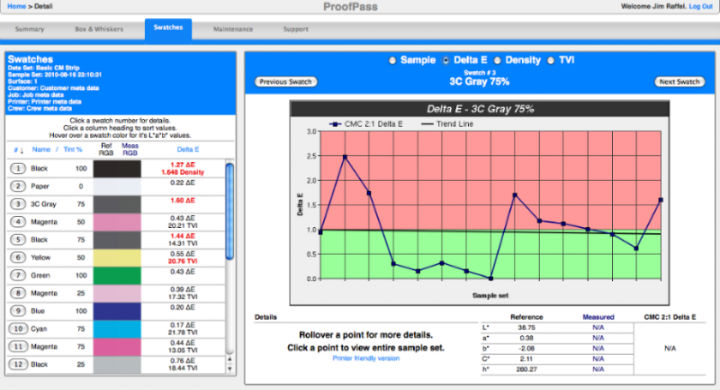
Task: Click the swatch list scrollbar down arrow
Action: point(230,369)
